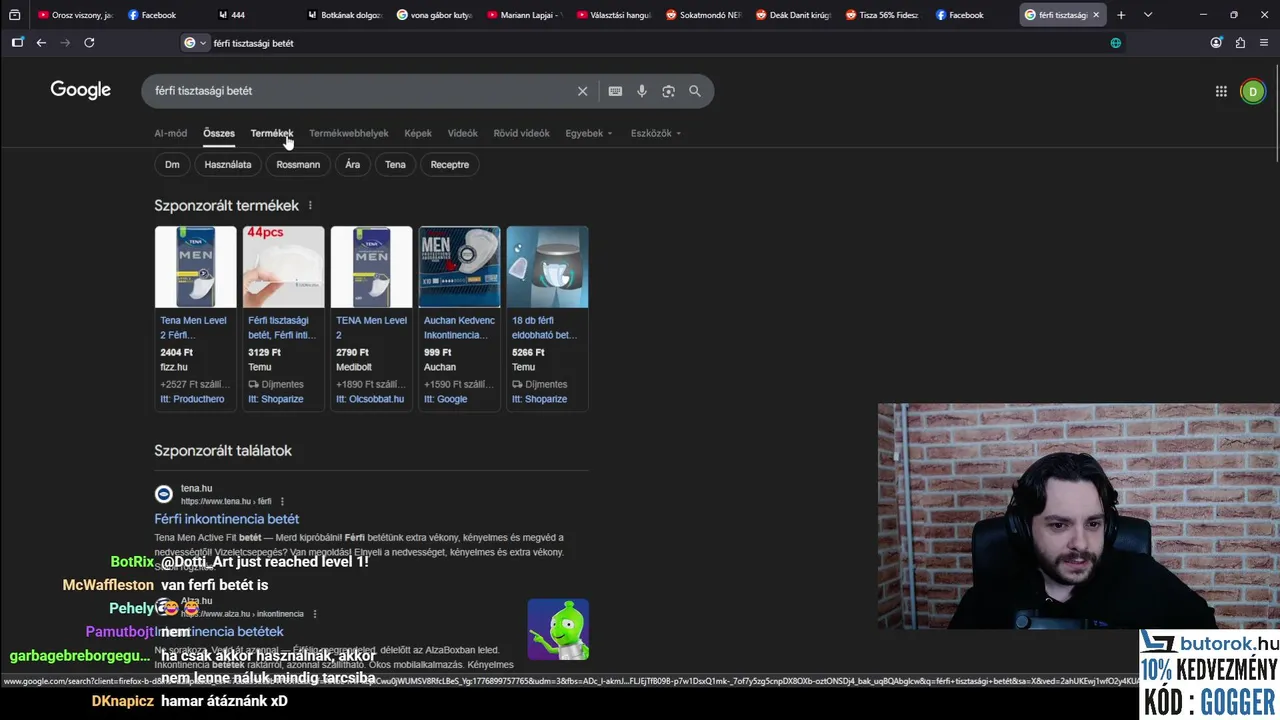
Task: Open the 44pcs Temu product image
Action: coord(283,267)
